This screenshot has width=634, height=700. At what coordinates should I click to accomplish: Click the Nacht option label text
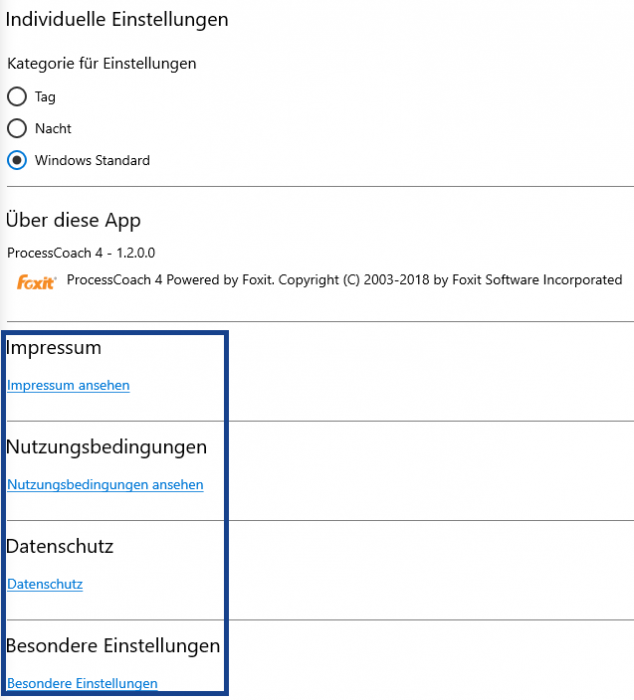[53, 128]
